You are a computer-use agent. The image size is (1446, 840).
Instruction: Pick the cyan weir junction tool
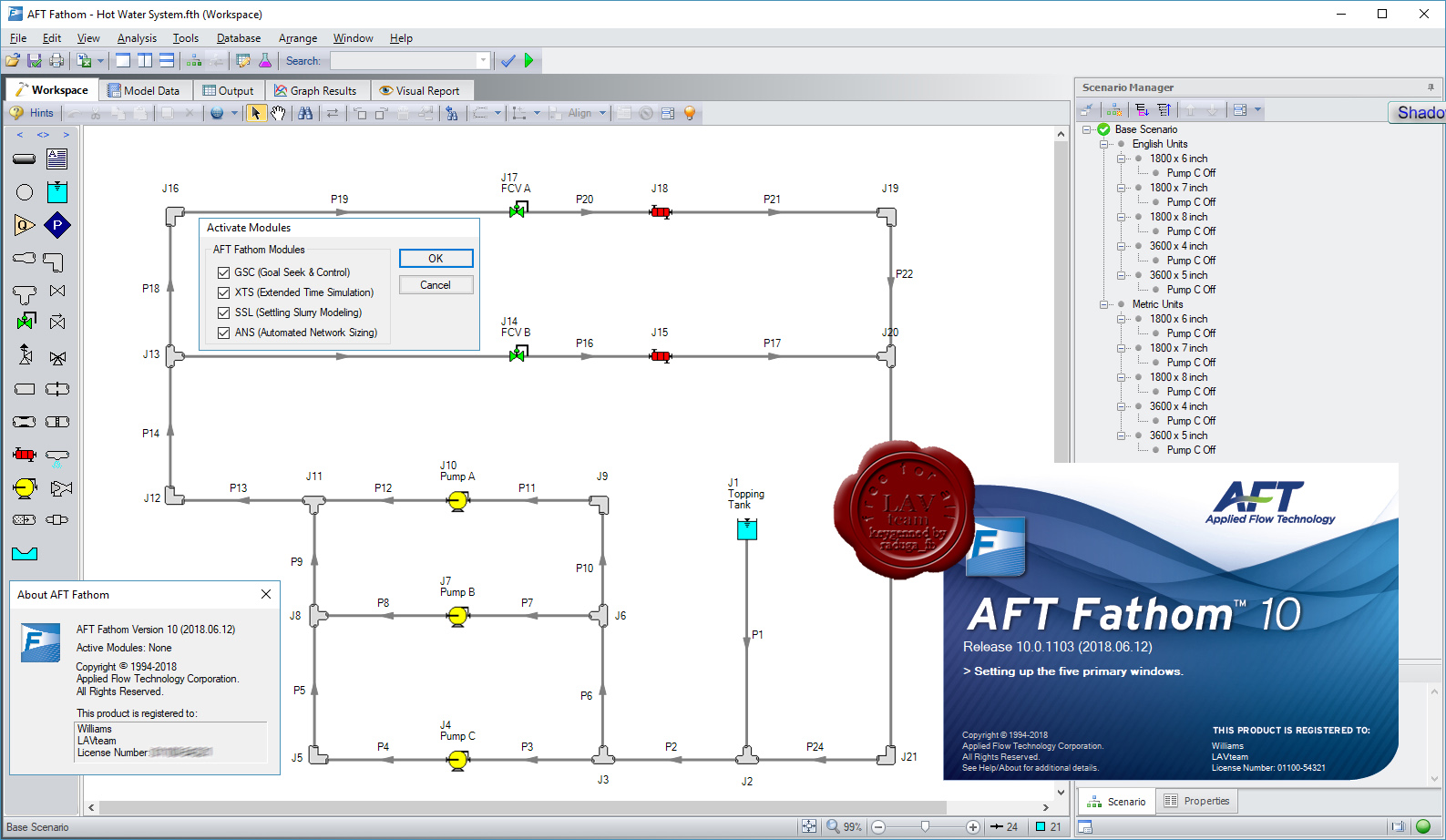tap(25, 553)
